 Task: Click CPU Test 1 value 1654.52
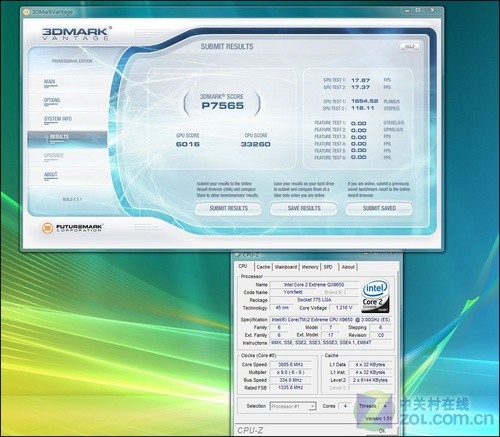(364, 101)
